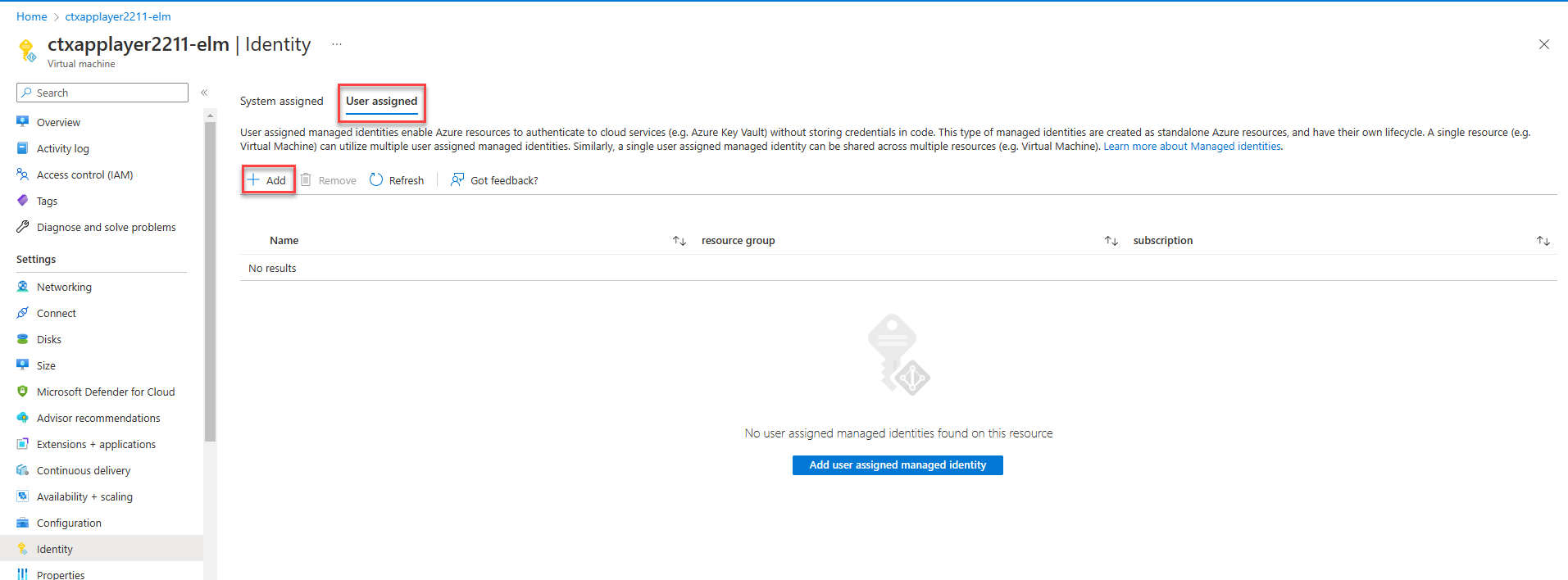Open Learn more about Managed identities link

click(x=1193, y=147)
